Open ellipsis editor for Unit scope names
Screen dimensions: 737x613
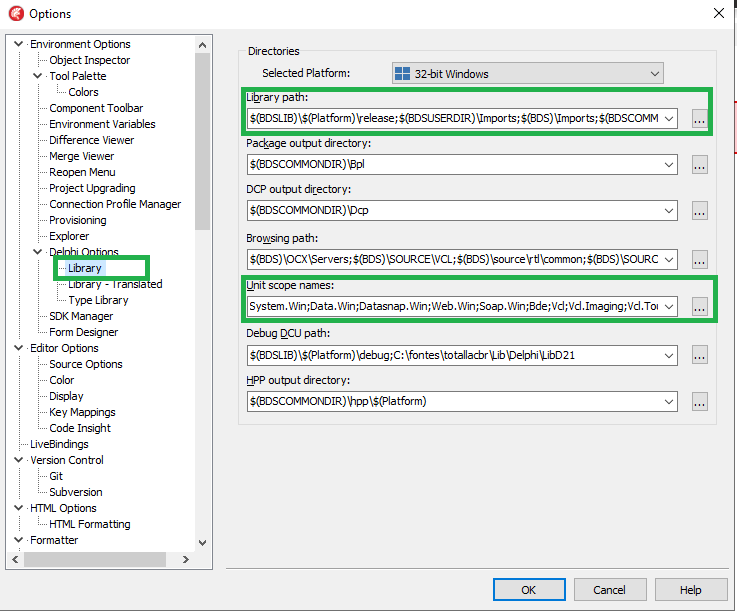coord(699,306)
